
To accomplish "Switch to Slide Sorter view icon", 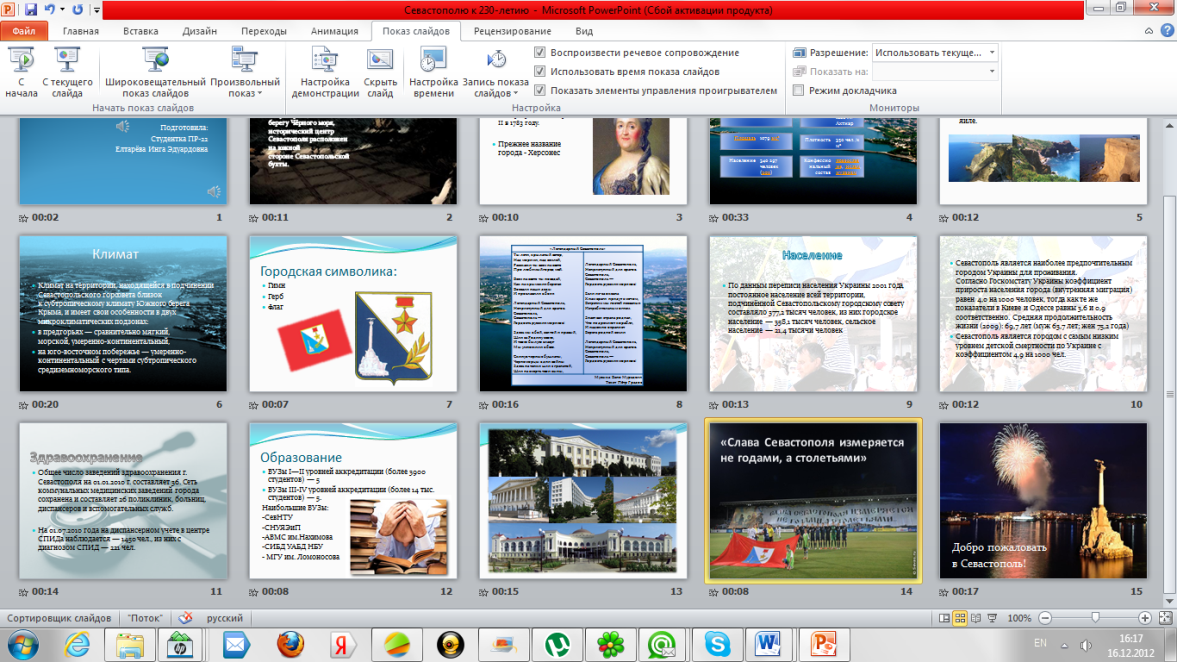I will pyautogui.click(x=960, y=618).
